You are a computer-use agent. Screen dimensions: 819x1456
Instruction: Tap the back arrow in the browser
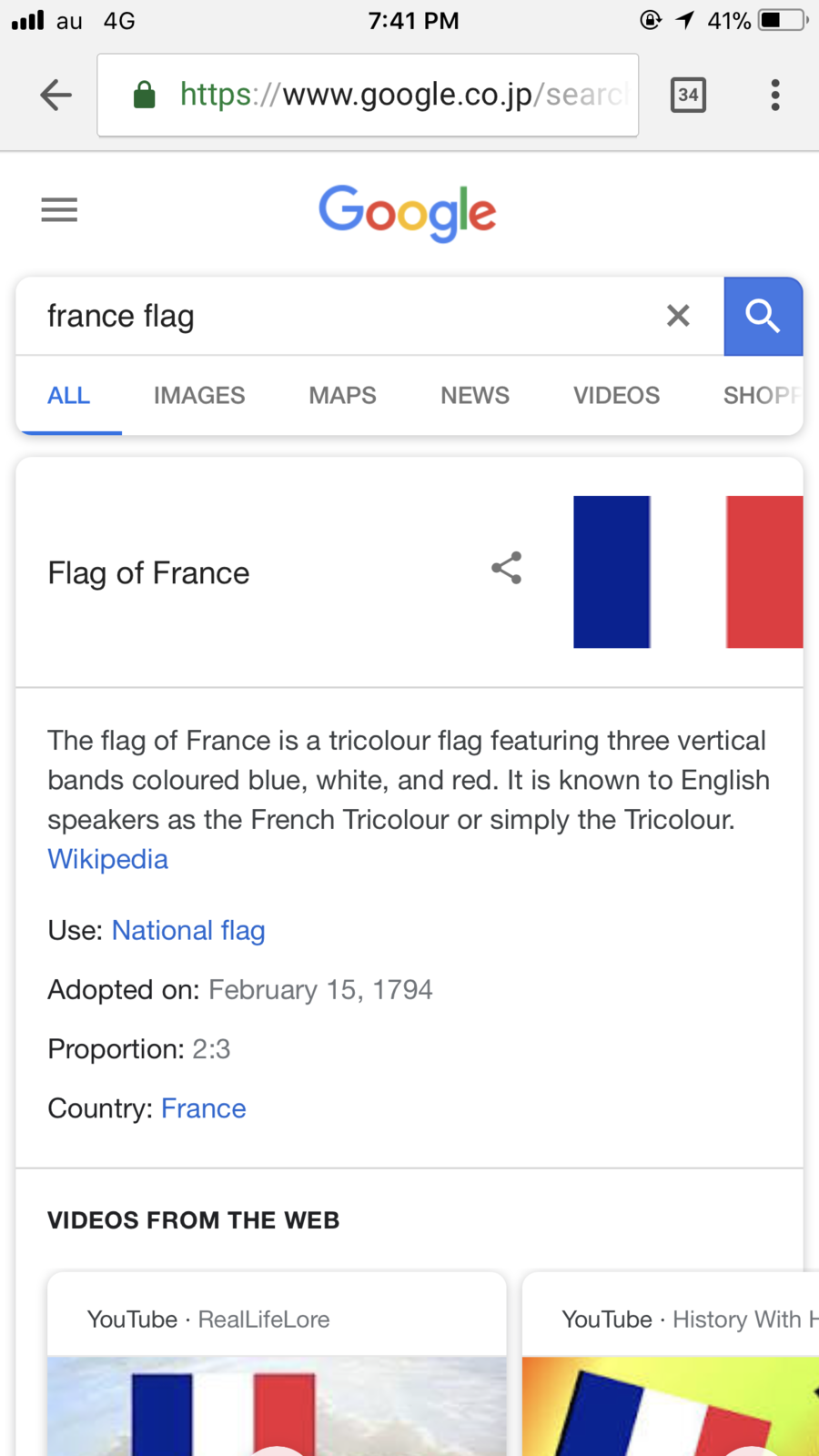(55, 95)
